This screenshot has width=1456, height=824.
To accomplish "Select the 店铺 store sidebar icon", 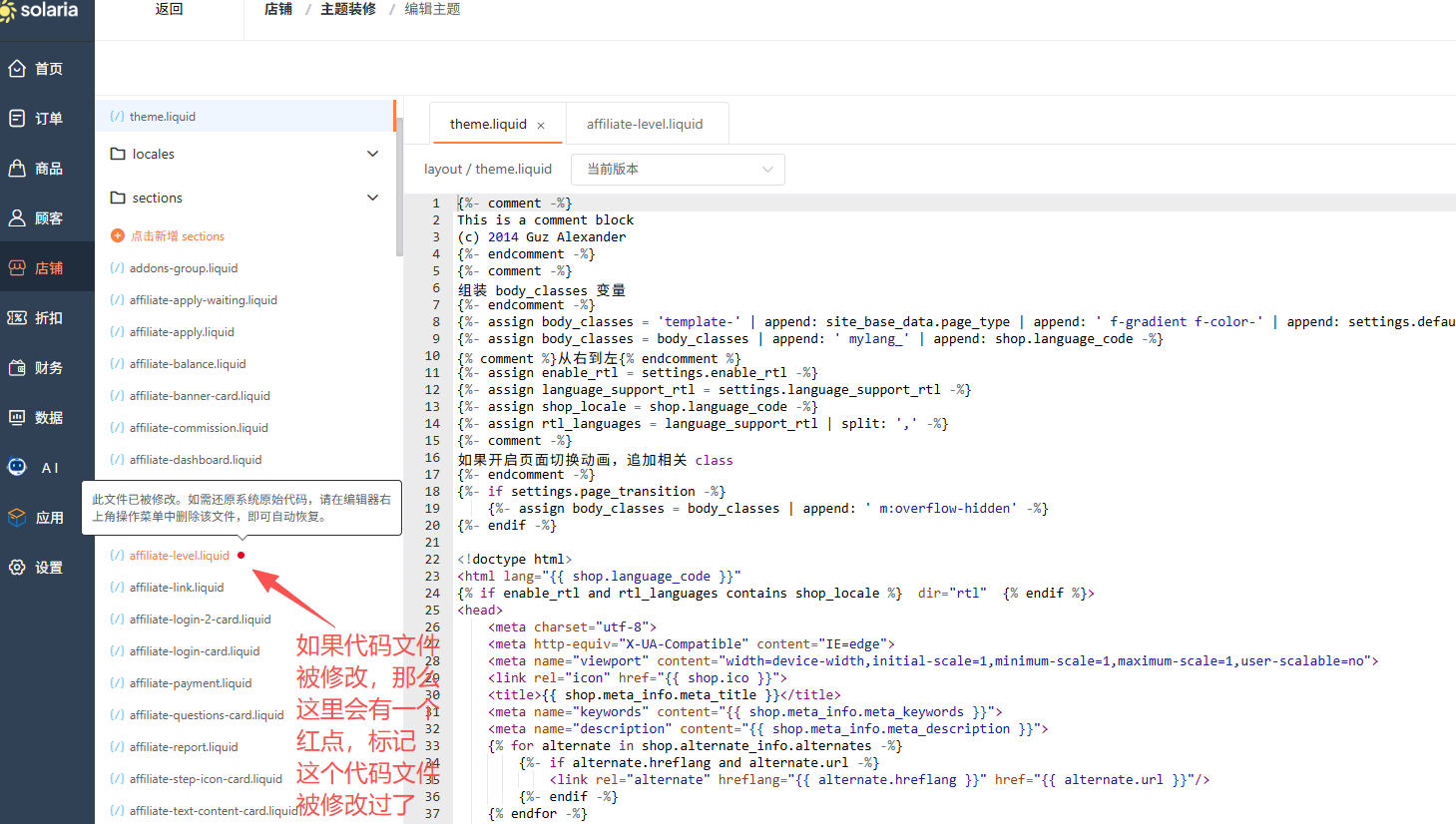I will click(17, 268).
